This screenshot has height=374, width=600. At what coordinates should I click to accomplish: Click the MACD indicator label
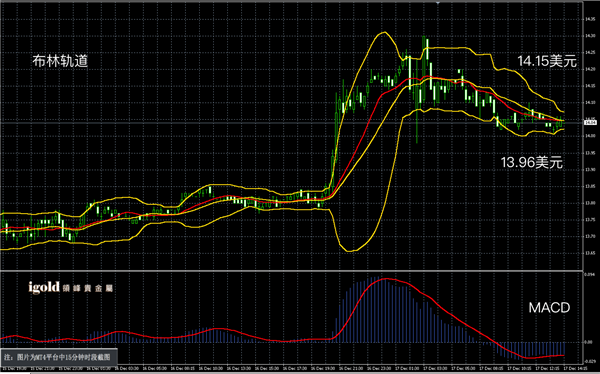(x=549, y=307)
